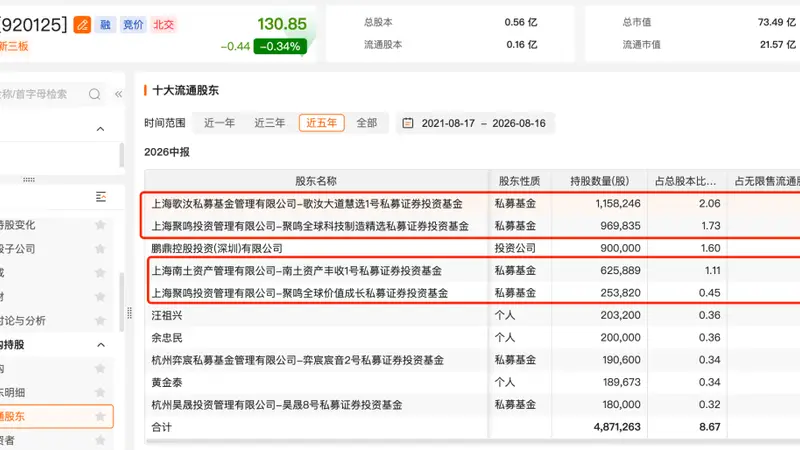The width and height of the screenshot is (800, 450).
Task: Toggle star beside the bottom 者 sidebar item
Action: pos(100,440)
